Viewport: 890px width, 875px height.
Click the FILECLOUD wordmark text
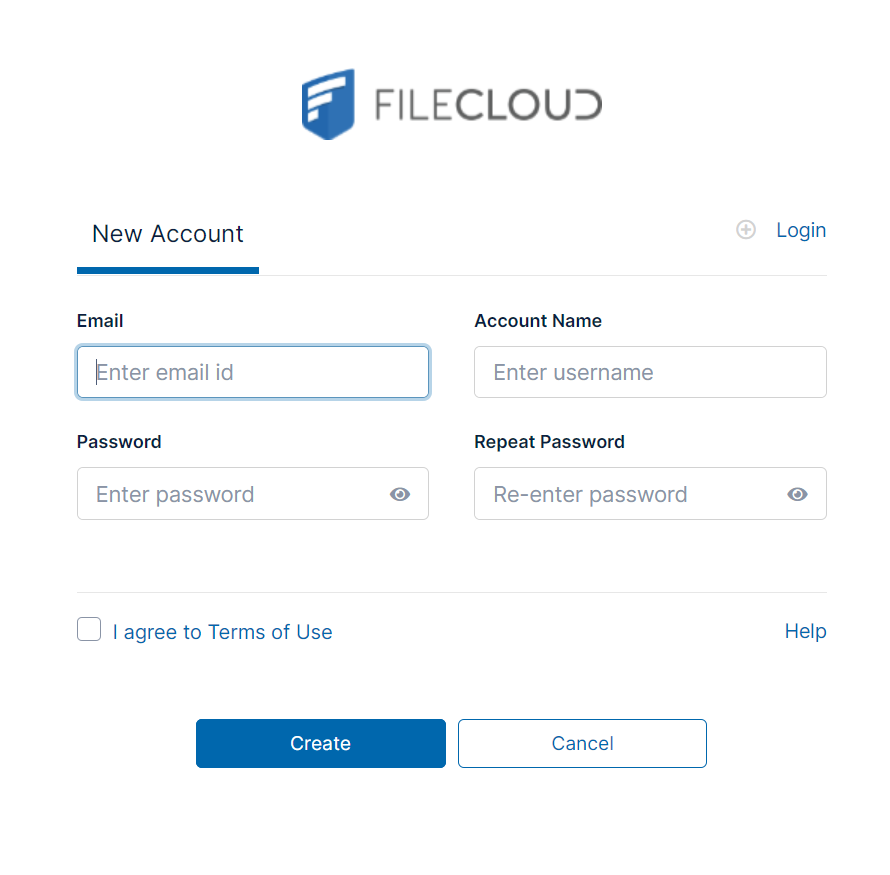(488, 105)
